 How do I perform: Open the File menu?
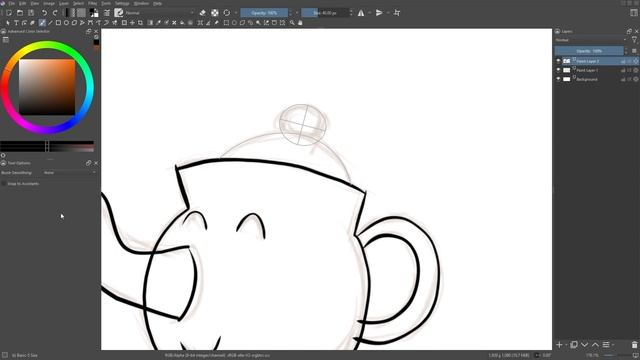pos(11,3)
